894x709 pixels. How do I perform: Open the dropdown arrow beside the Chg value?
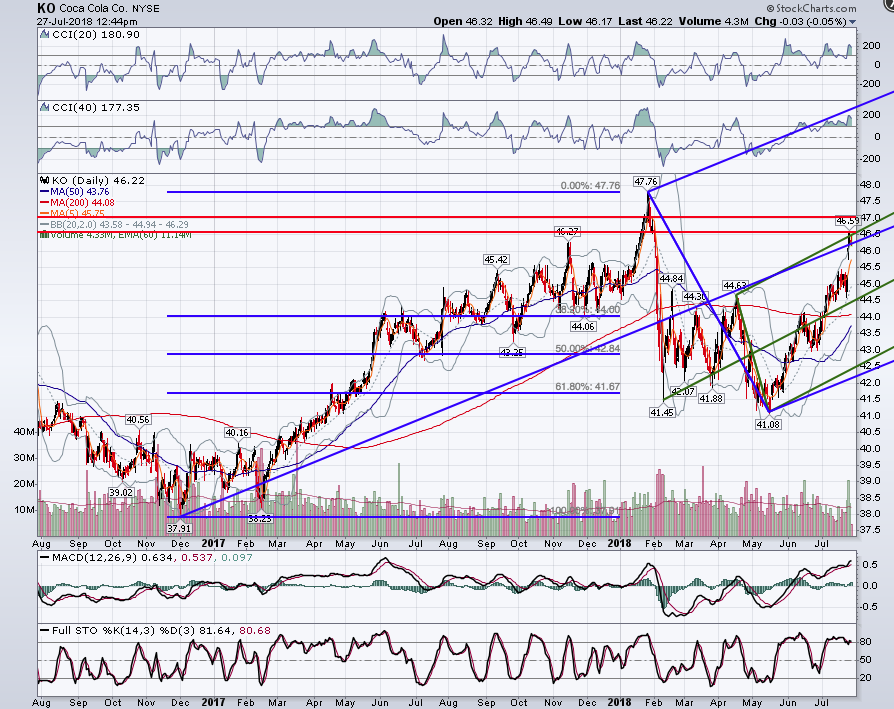click(852, 22)
